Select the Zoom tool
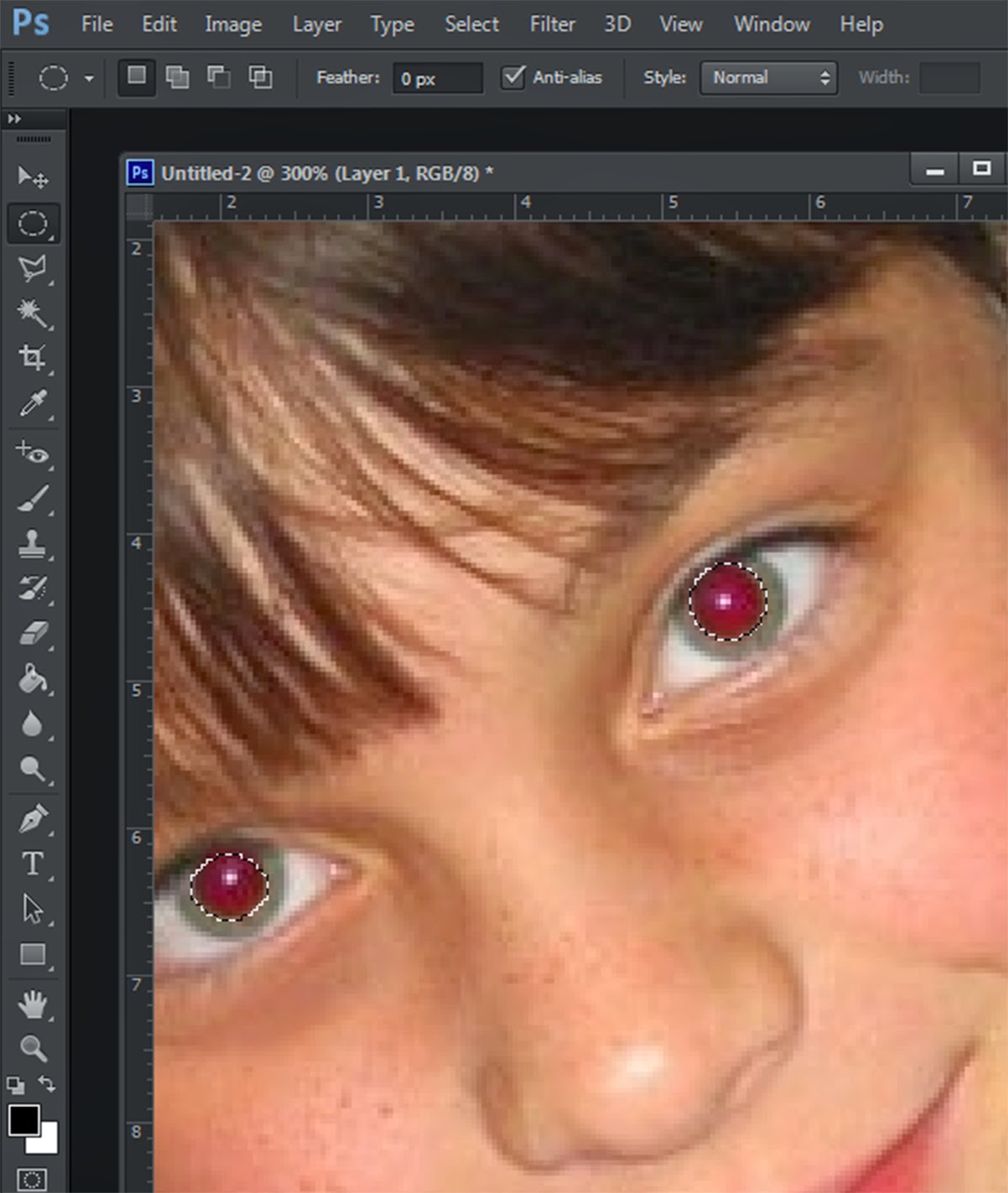This screenshot has height=1193, width=1008. click(x=33, y=1048)
